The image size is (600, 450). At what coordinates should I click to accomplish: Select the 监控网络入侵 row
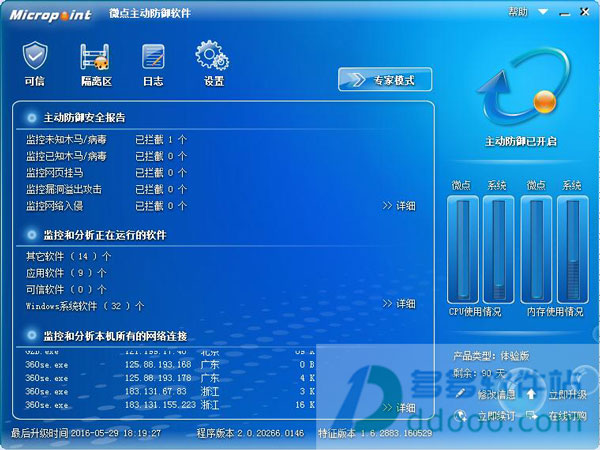point(106,206)
